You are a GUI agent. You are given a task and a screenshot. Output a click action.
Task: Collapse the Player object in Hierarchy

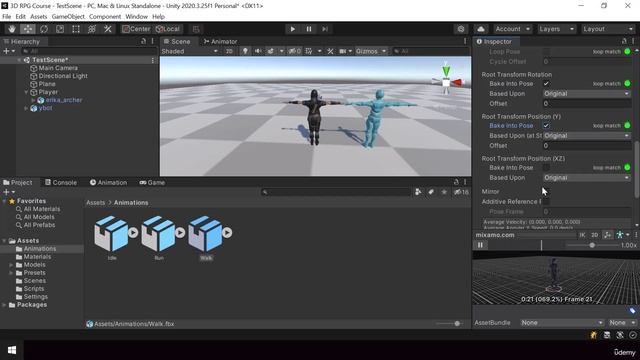[x=26, y=92]
